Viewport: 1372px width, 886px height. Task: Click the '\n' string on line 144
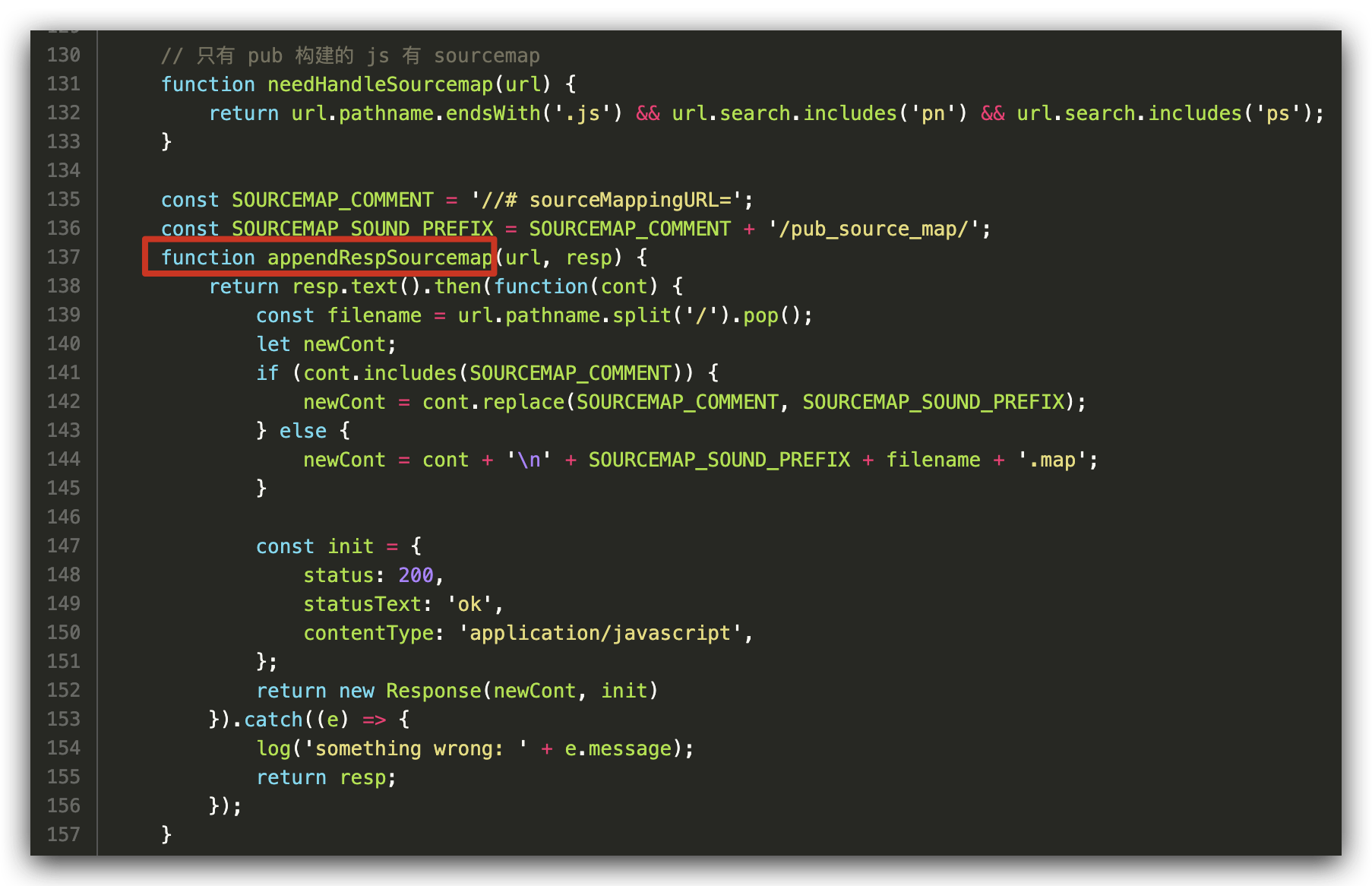[529, 460]
